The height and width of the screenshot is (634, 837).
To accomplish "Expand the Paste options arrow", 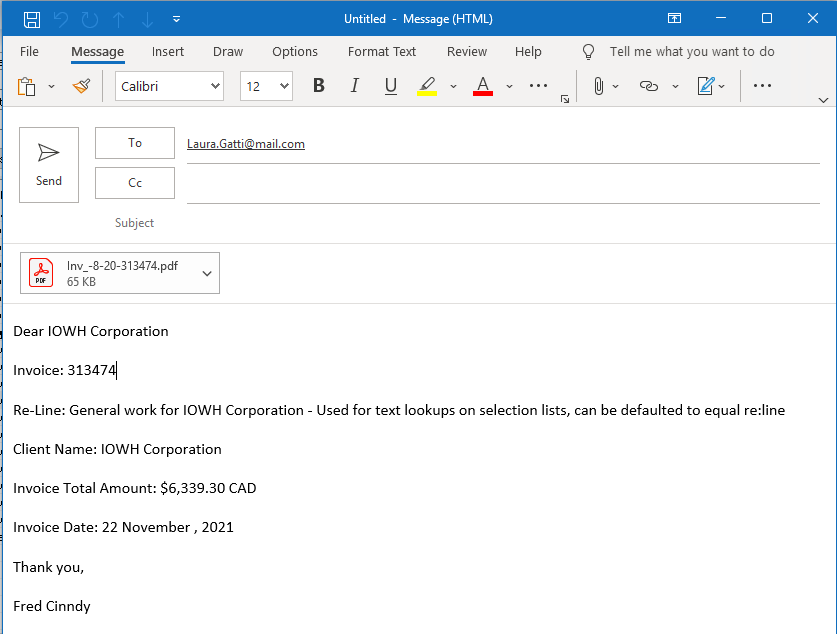I will click(x=51, y=86).
